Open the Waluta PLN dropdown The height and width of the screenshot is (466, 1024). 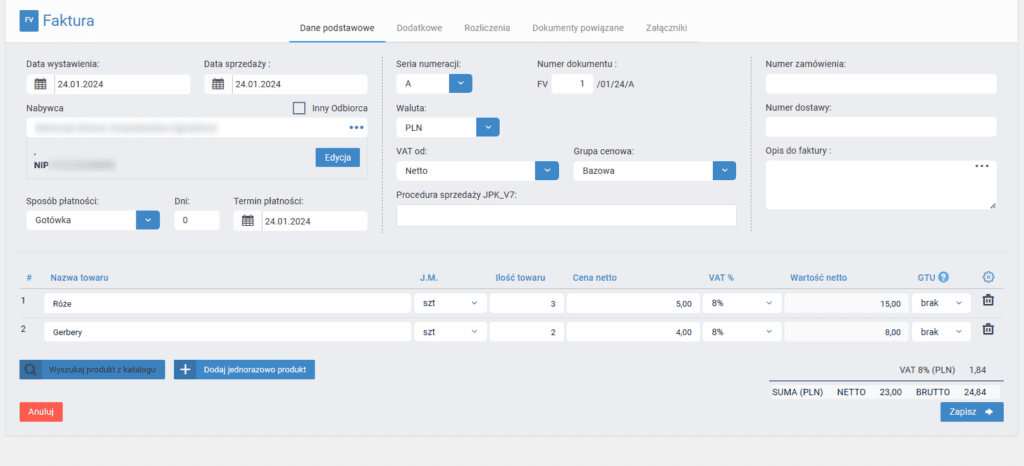click(x=487, y=127)
